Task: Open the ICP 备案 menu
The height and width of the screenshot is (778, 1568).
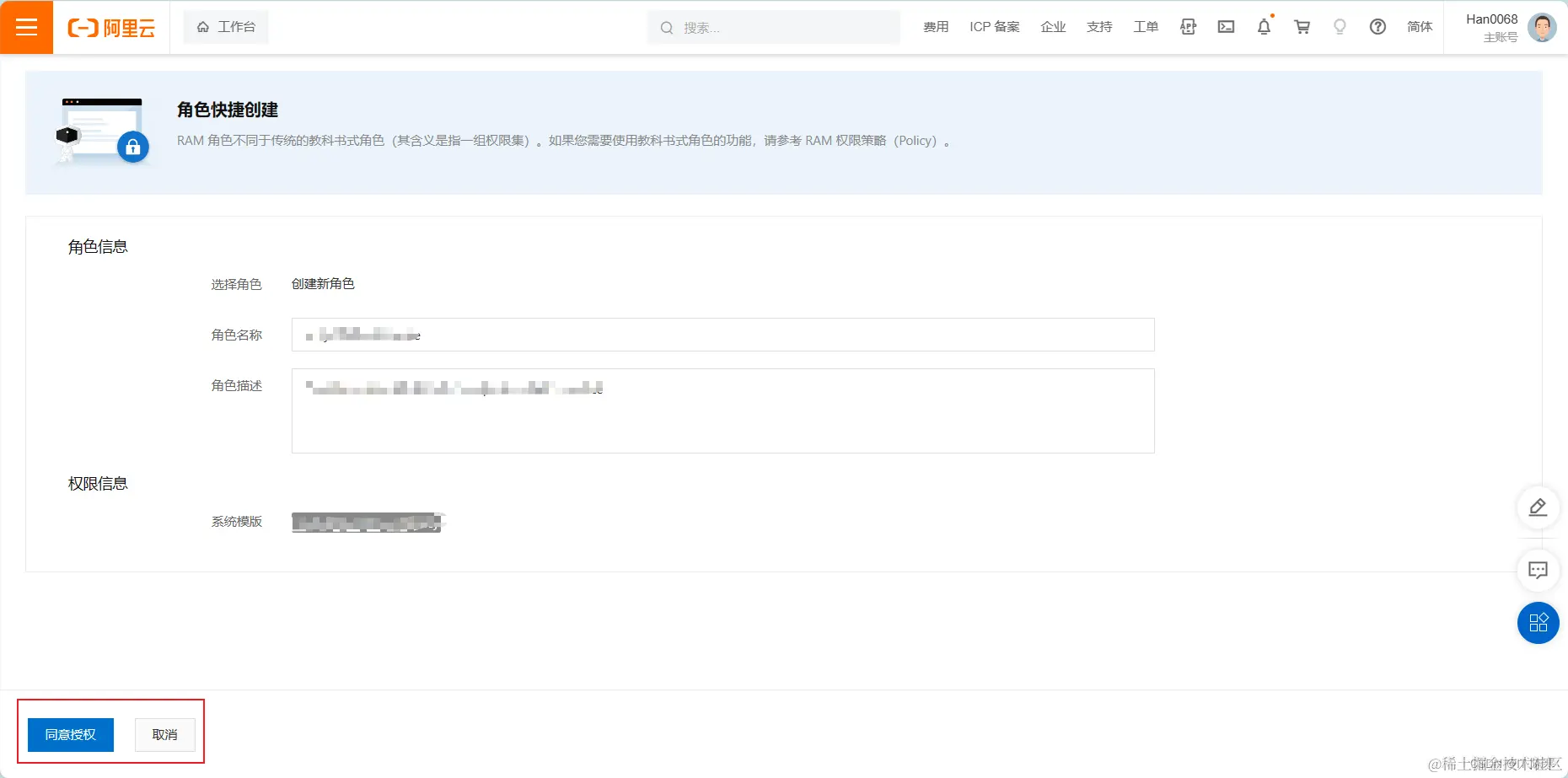Action: coord(995,27)
